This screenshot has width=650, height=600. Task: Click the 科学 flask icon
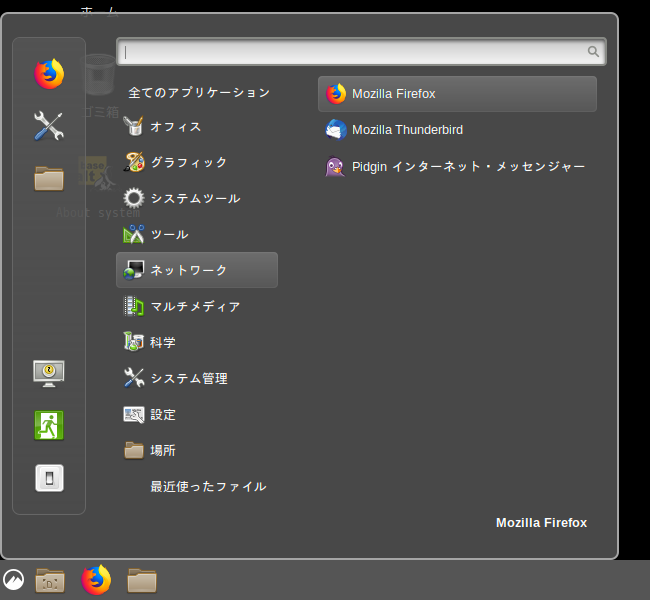coord(133,342)
